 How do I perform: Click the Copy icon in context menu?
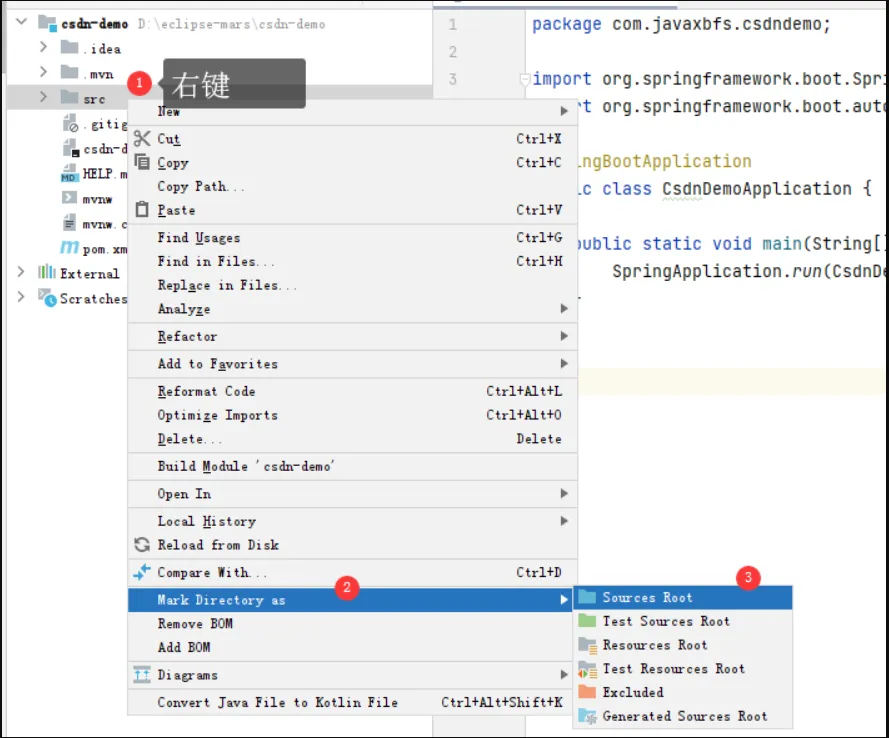point(142,162)
